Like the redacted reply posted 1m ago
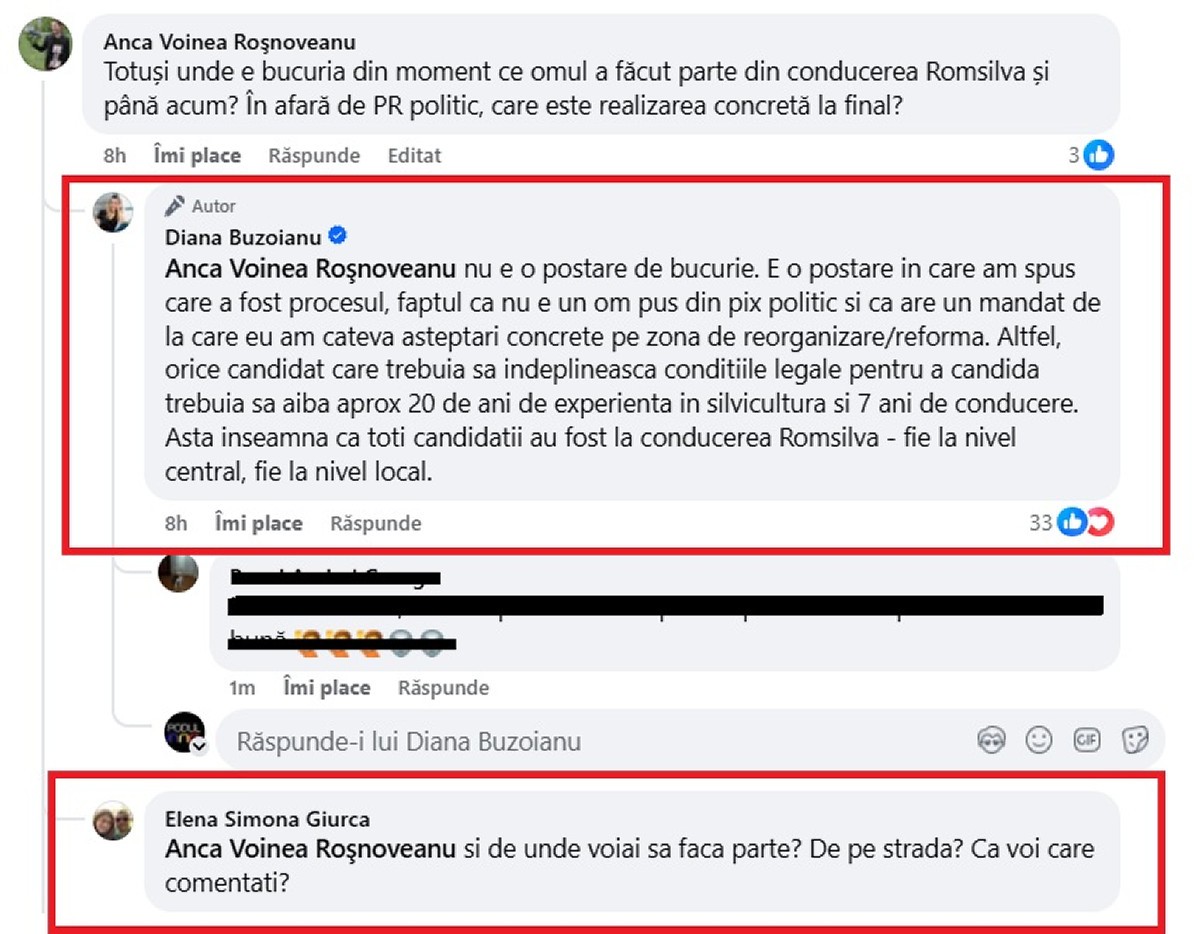This screenshot has height=934, width=1200. [x=327, y=688]
